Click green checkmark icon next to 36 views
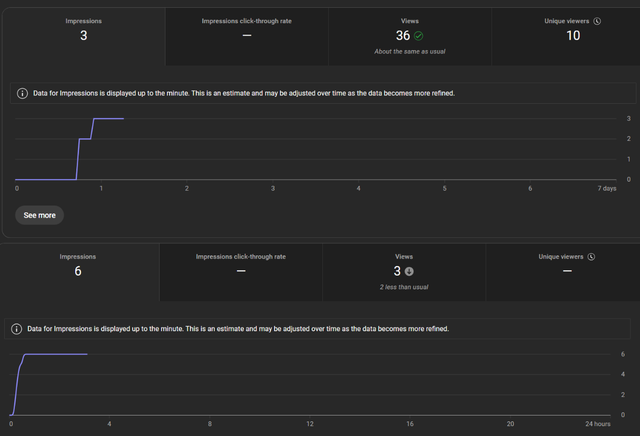Screen dimensions: 640x436 [x=419, y=36]
